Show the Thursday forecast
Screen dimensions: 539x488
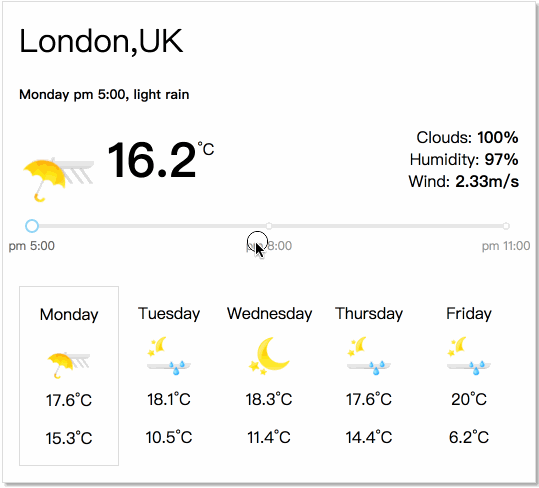click(x=369, y=376)
